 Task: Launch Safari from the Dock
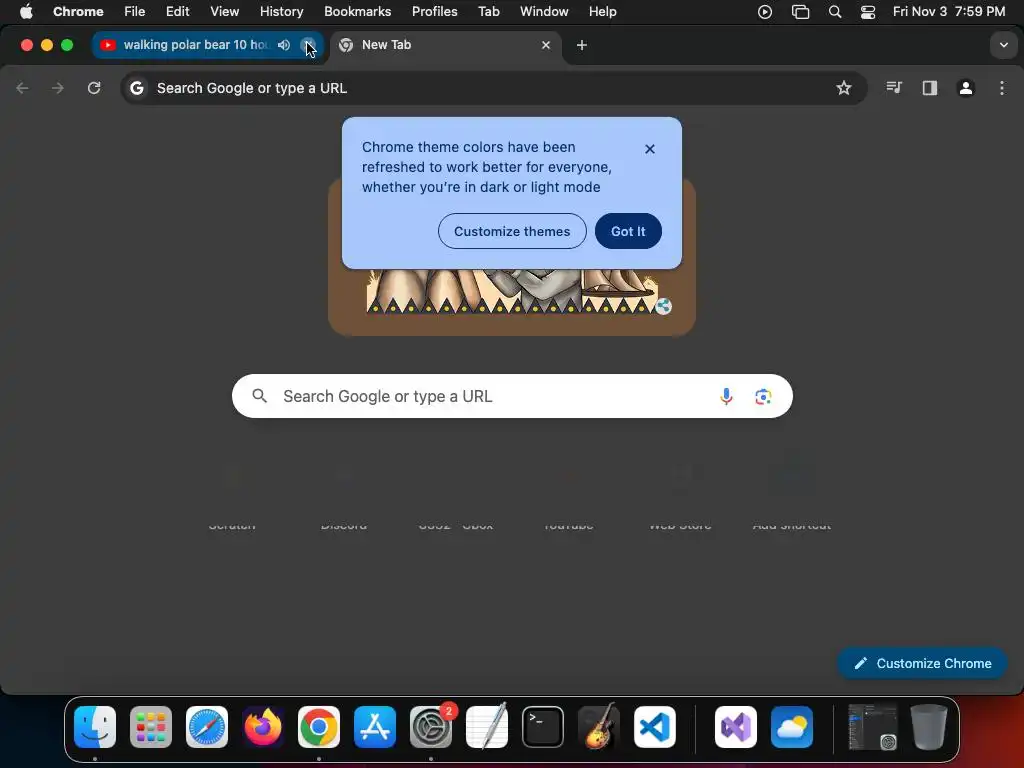pyautogui.click(x=207, y=727)
